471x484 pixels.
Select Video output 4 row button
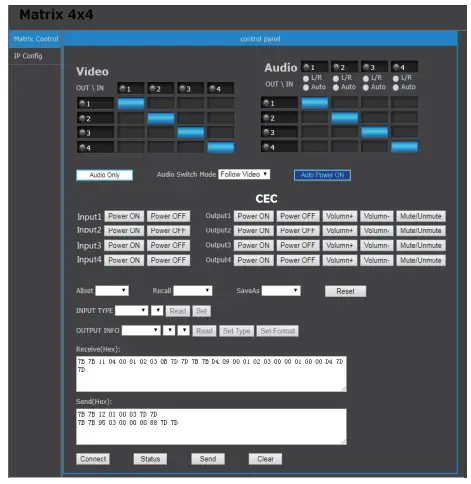coord(95,147)
